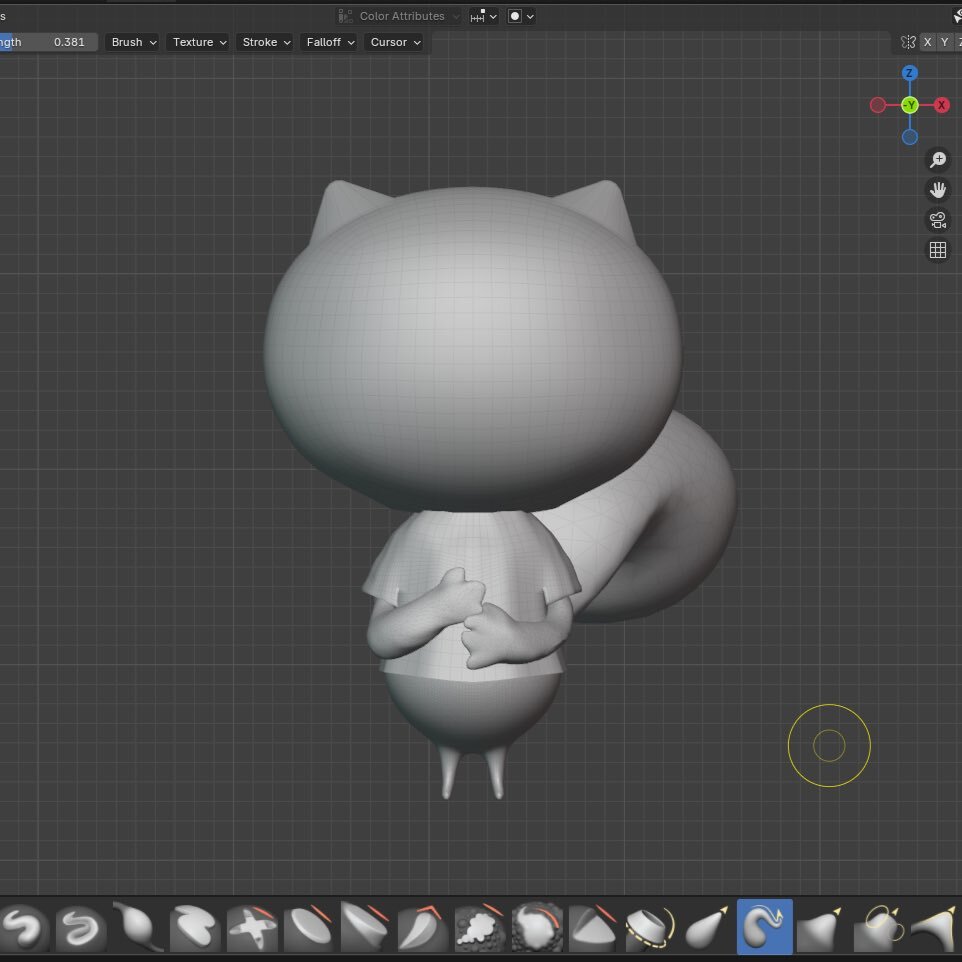Open the Texture dropdown panel

(199, 42)
